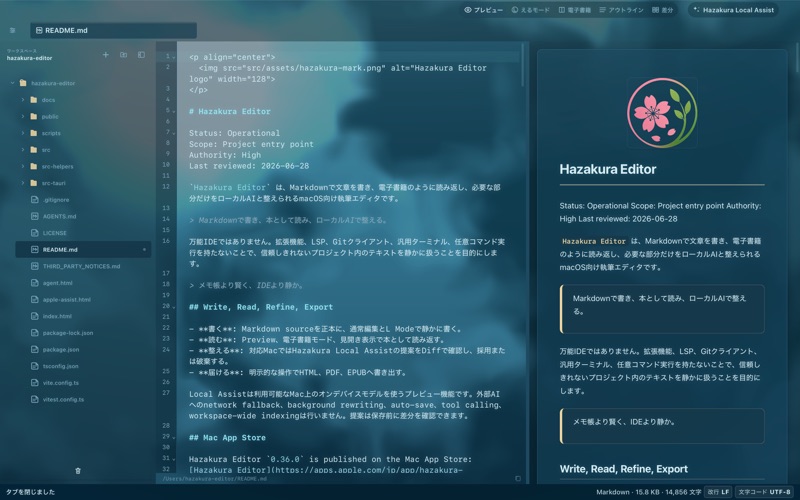Open Hazakura Local Assist panel
Image resolution: width=800 pixels, height=500 pixels.
[733, 10]
